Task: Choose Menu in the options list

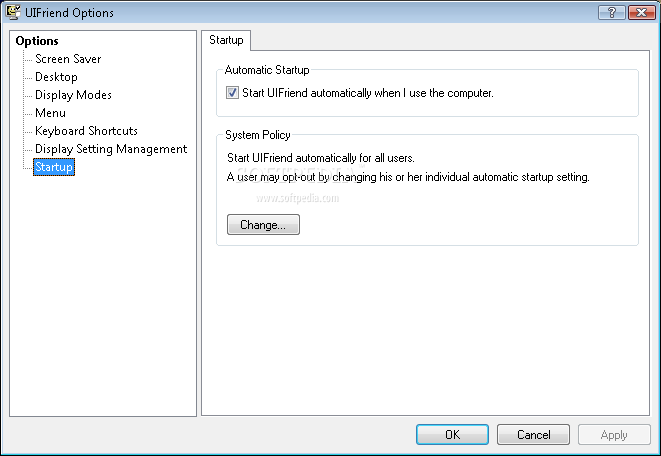Action: click(x=50, y=113)
